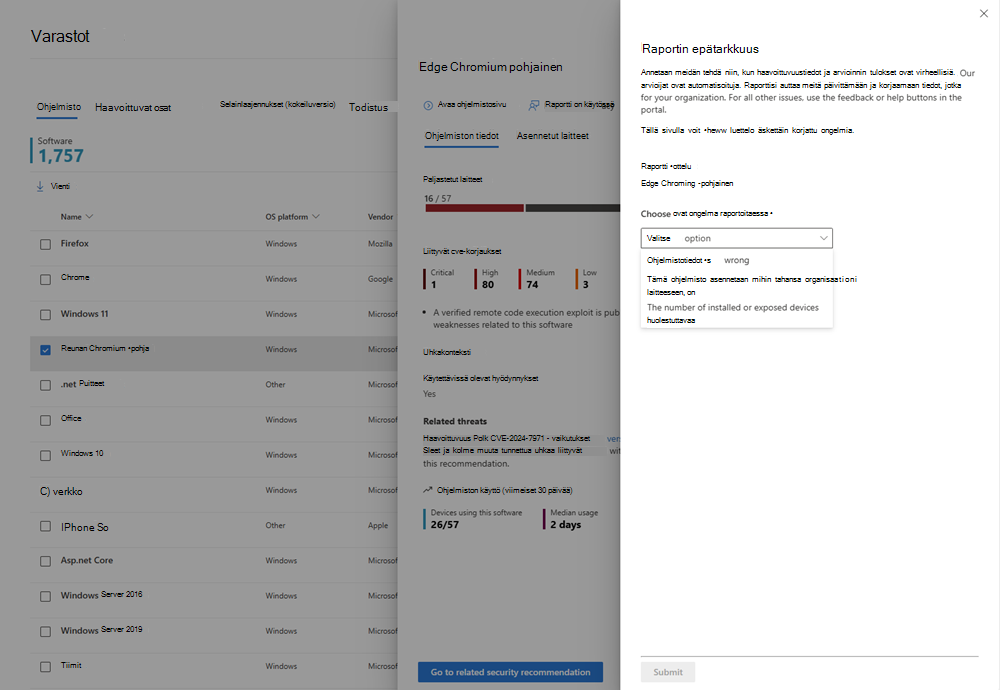Uncheck the Reunan Chromium row checkbox
This screenshot has width=1000, height=690.
click(45, 350)
